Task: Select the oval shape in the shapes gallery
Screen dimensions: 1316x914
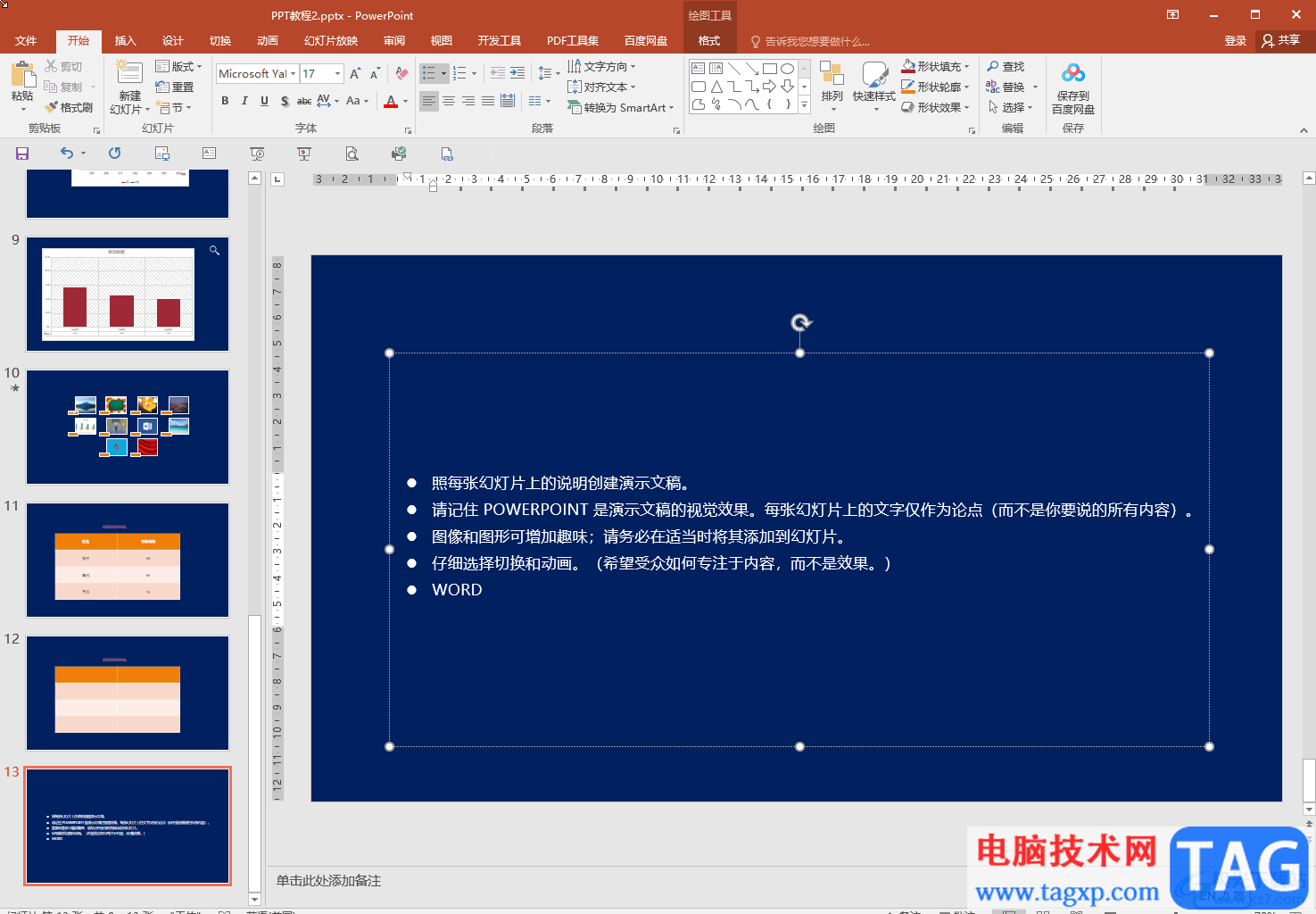Action: pos(787,69)
